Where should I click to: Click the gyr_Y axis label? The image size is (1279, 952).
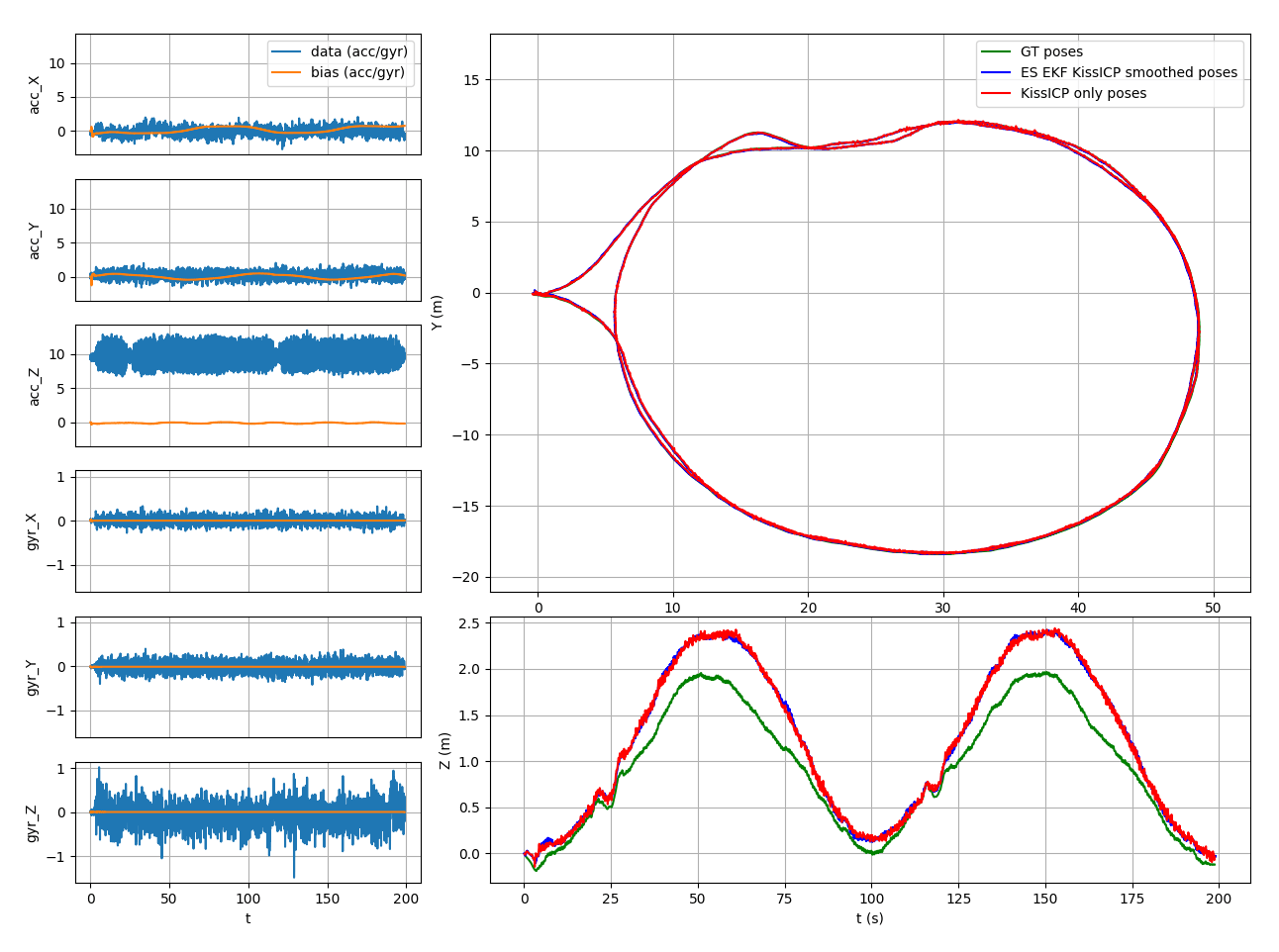(x=33, y=677)
